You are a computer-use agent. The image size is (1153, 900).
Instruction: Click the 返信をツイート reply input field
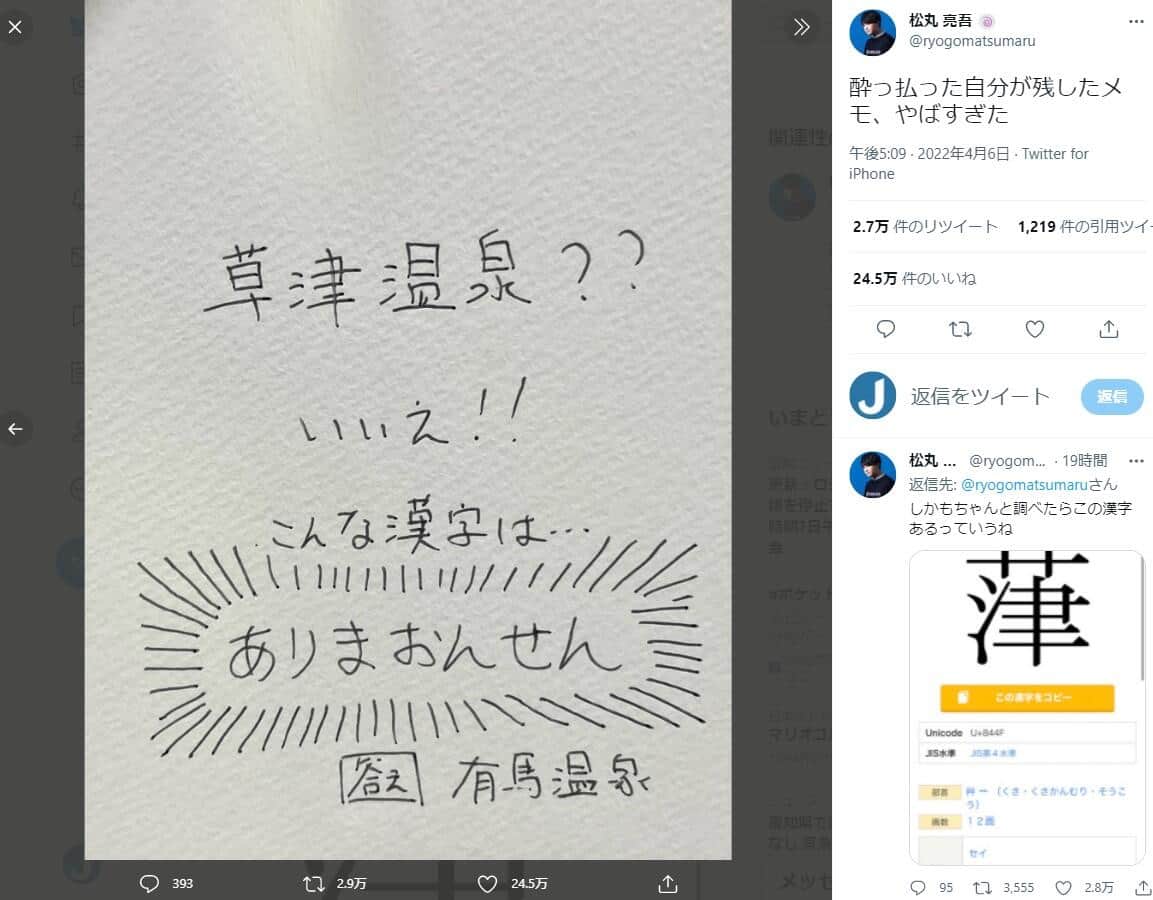[980, 396]
